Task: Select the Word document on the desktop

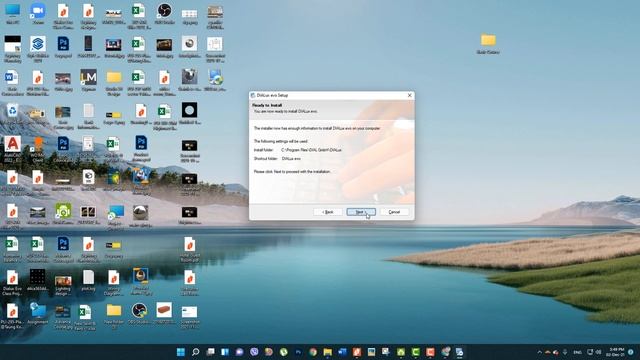Action: [x=12, y=82]
